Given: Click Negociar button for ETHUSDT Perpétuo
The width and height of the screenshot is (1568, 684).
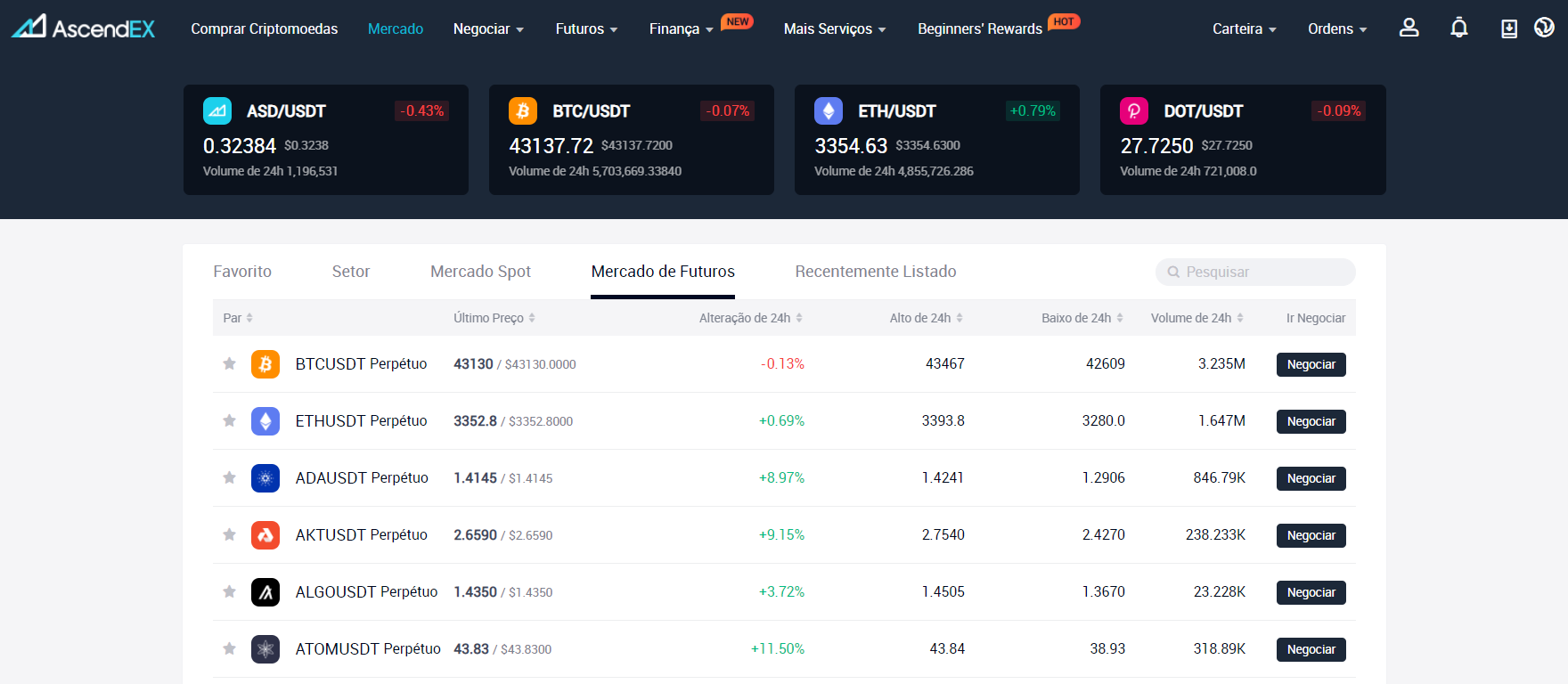Looking at the screenshot, I should click(x=1311, y=421).
